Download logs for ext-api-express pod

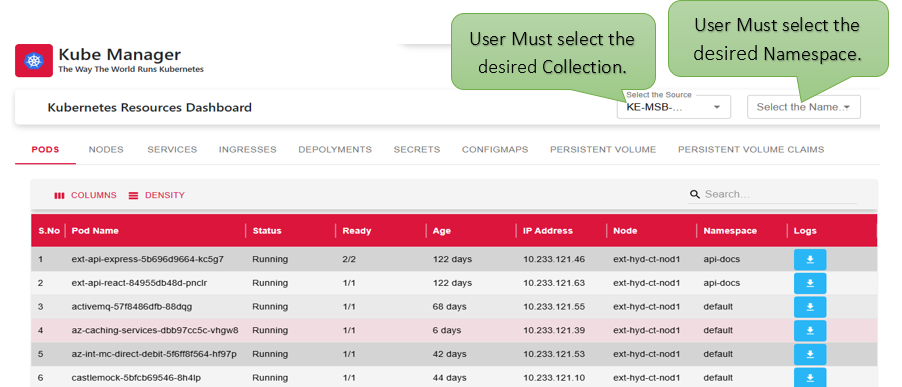(x=810, y=260)
